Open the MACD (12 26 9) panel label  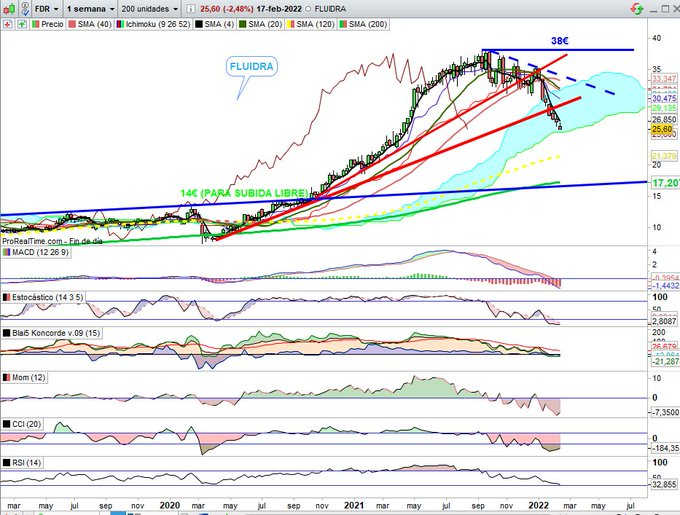[x=40, y=252]
